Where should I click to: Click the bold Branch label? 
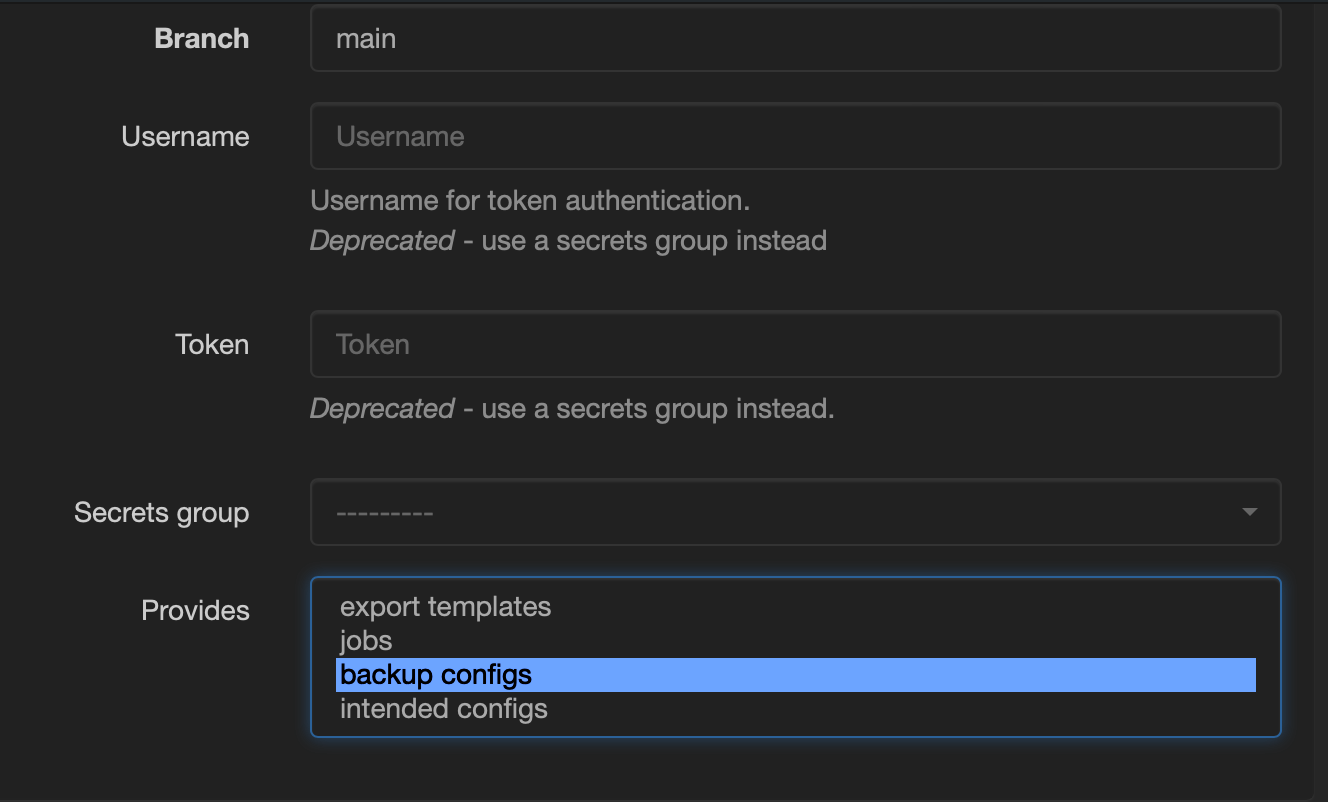(x=201, y=39)
